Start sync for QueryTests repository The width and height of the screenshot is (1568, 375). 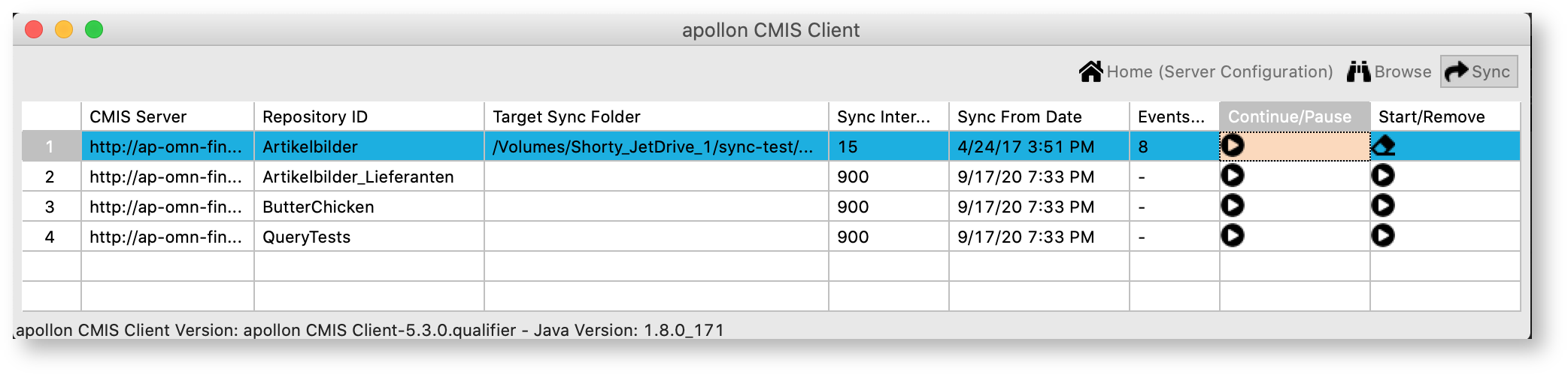(x=1383, y=235)
